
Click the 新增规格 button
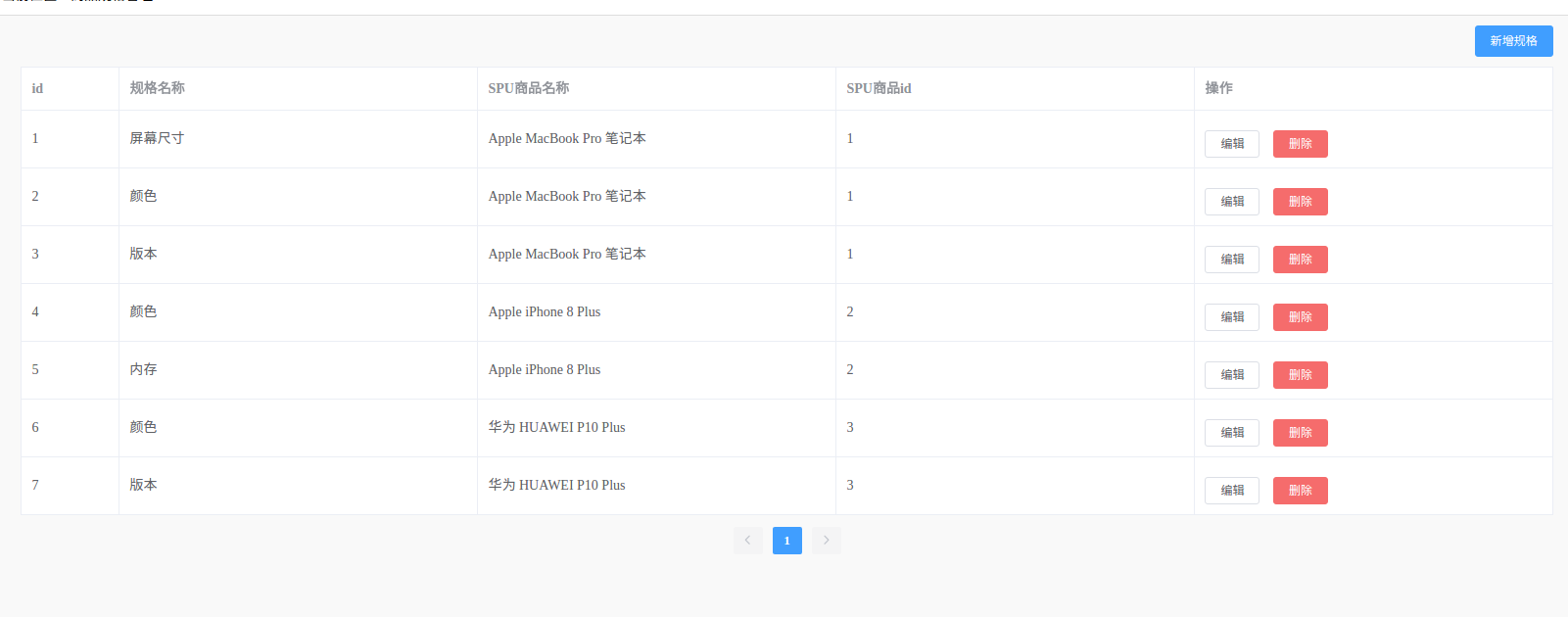(1513, 41)
